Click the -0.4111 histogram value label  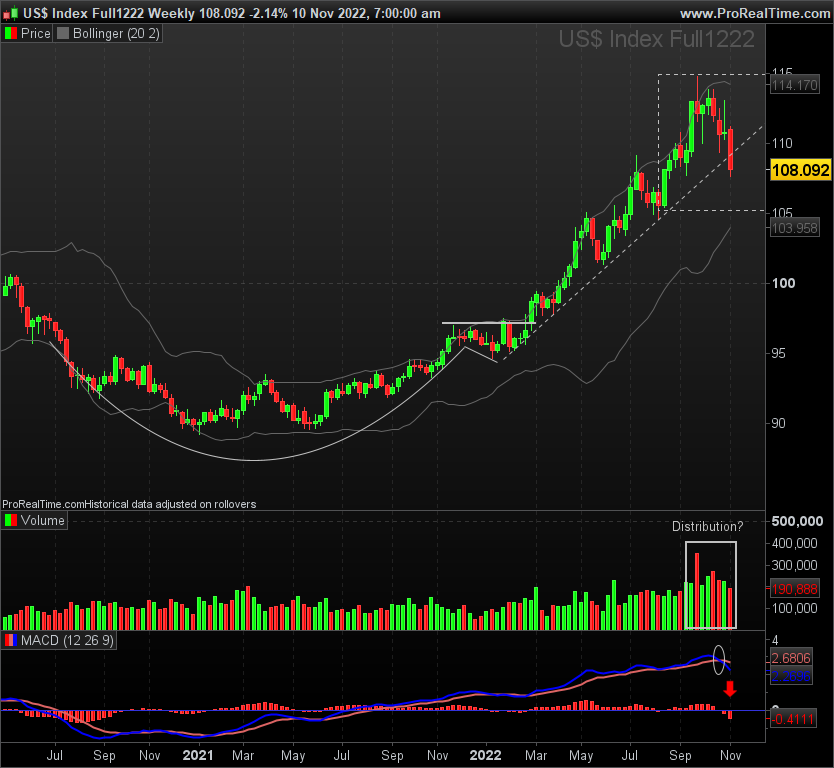(793, 719)
